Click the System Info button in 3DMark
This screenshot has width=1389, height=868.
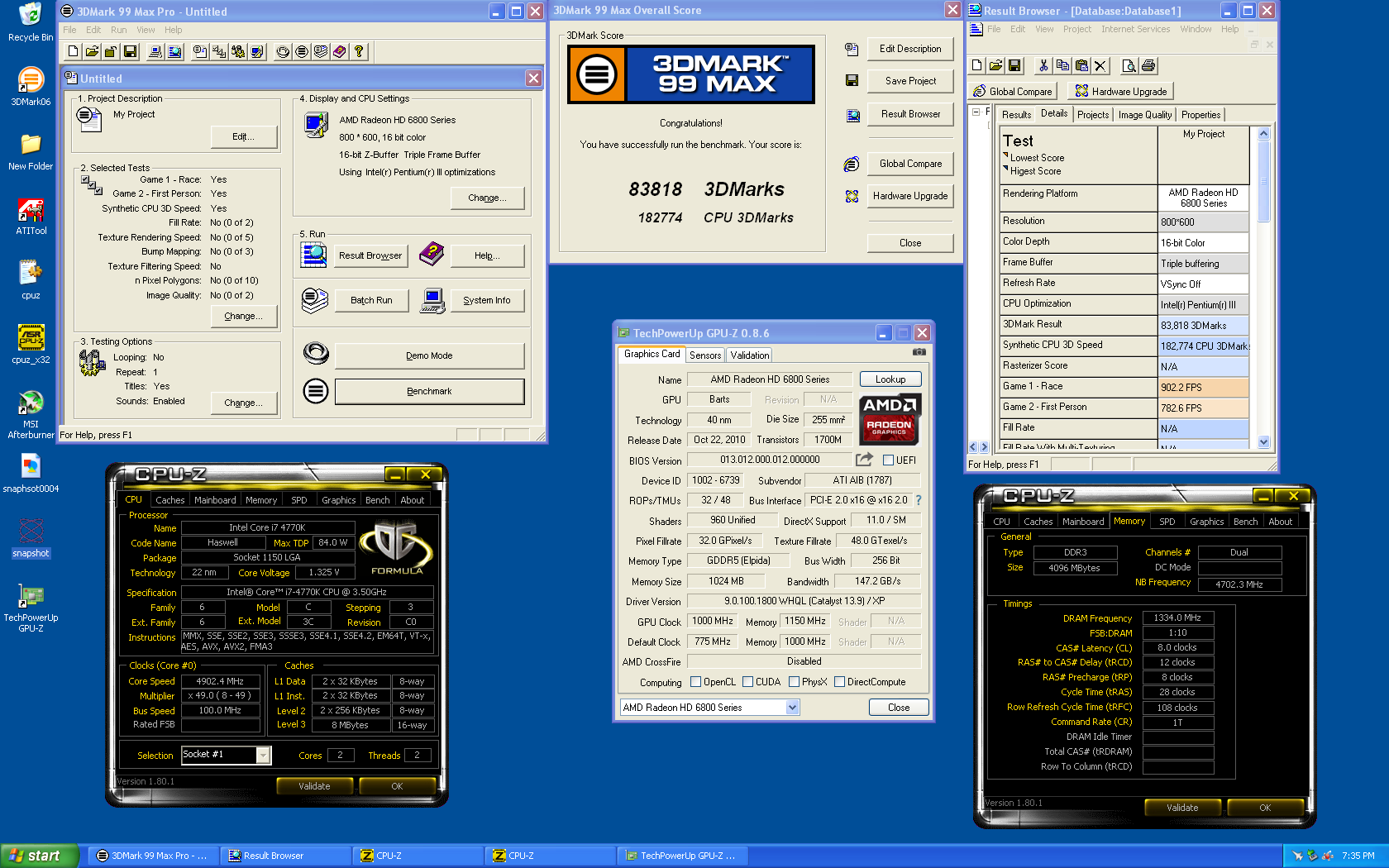pos(487,300)
